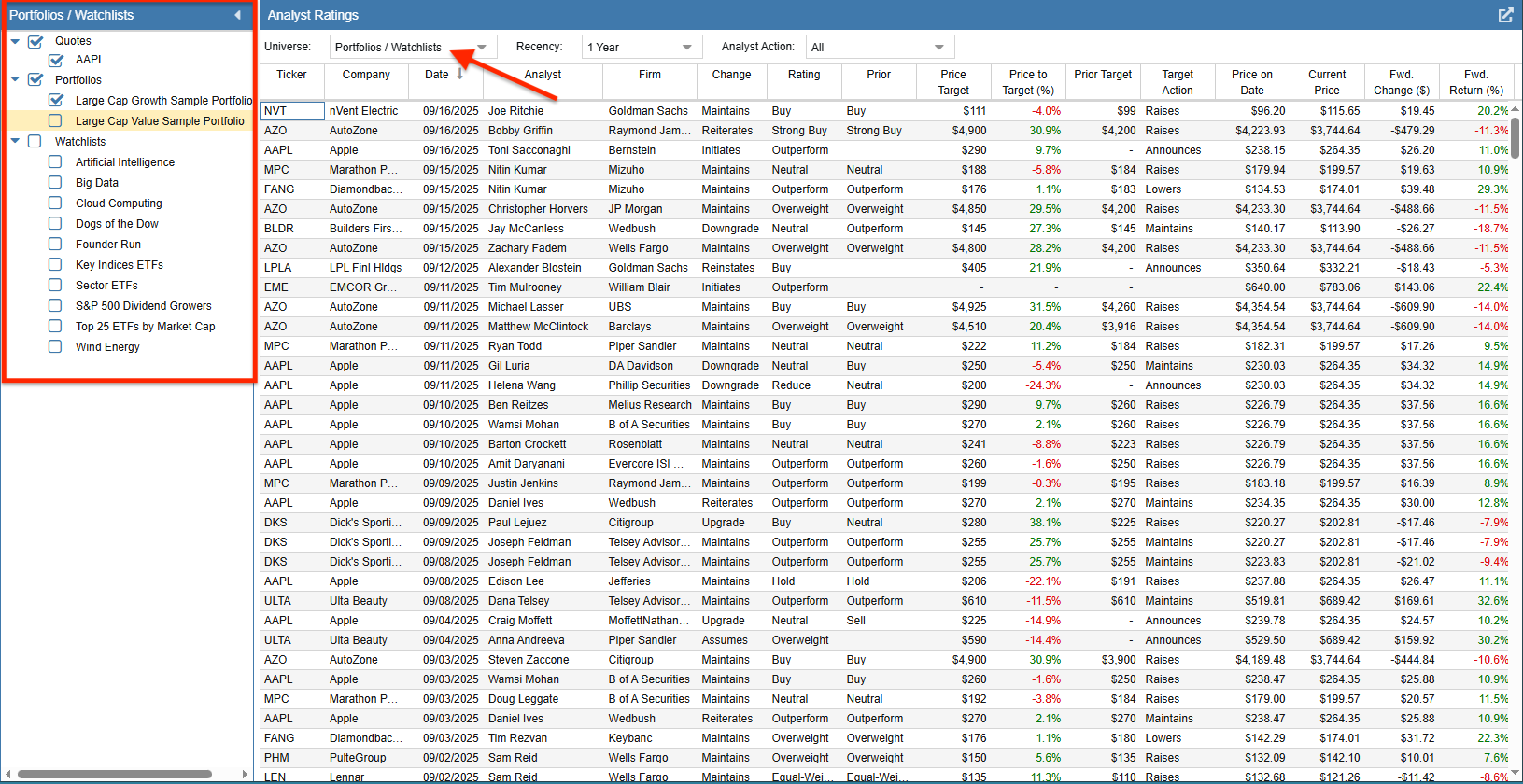Screen dimensions: 1523x784
Task: Collapse the Quotes tree node
Action: click(15, 41)
